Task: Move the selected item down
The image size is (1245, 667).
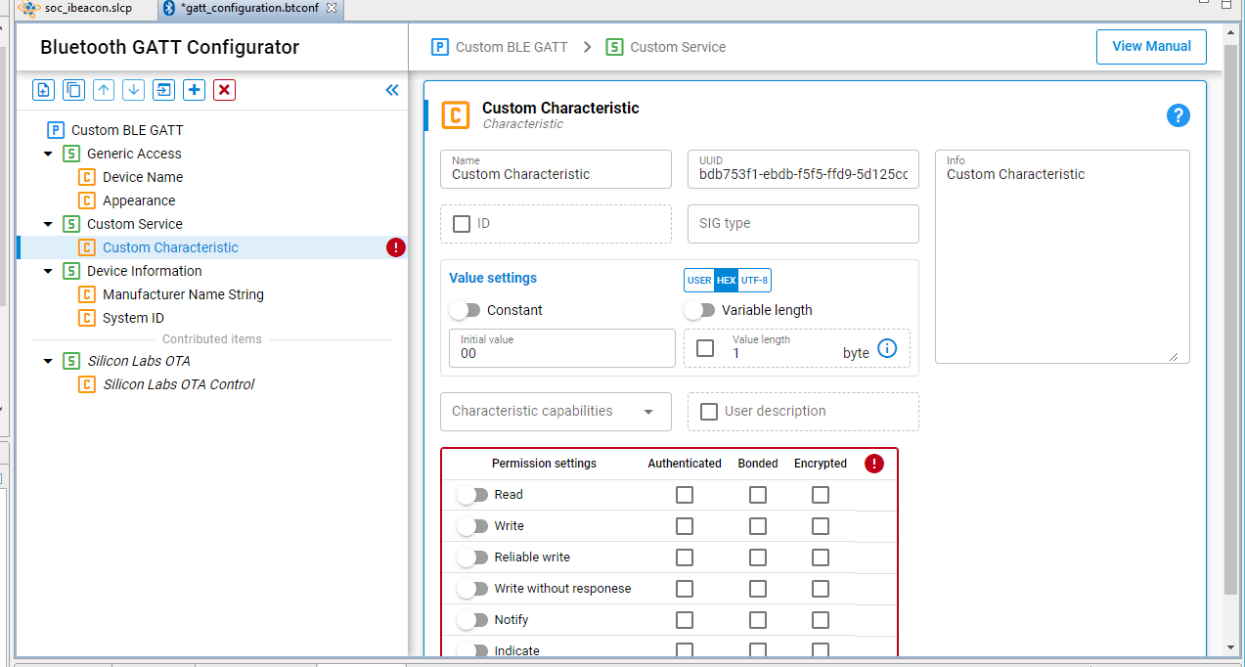Action: [x=133, y=89]
